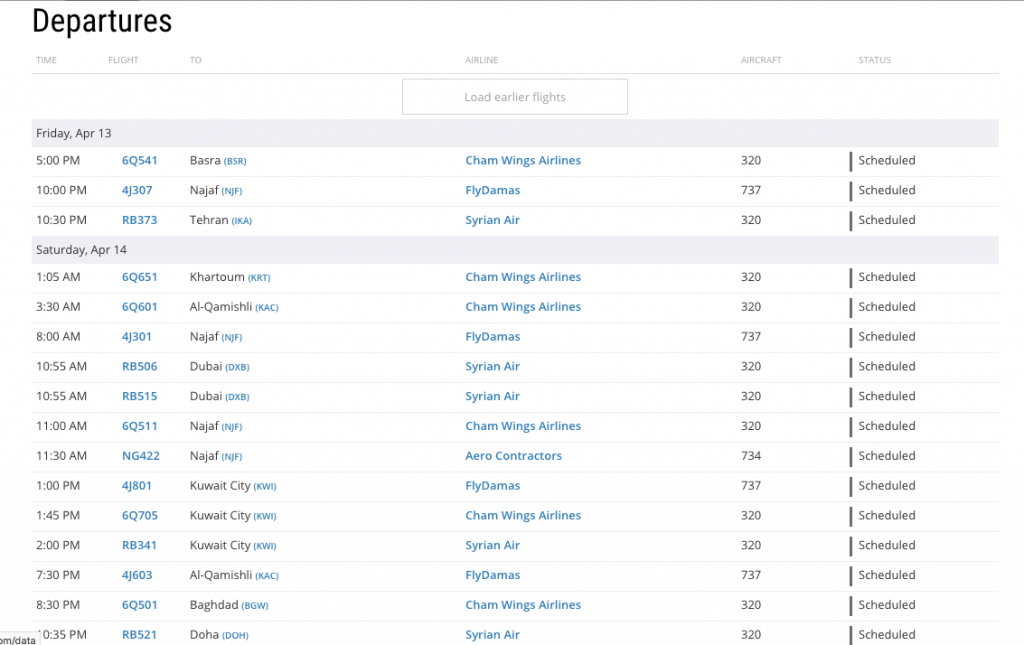Open flight RB515 to Dubai
The height and width of the screenshot is (645, 1024).
coord(140,396)
